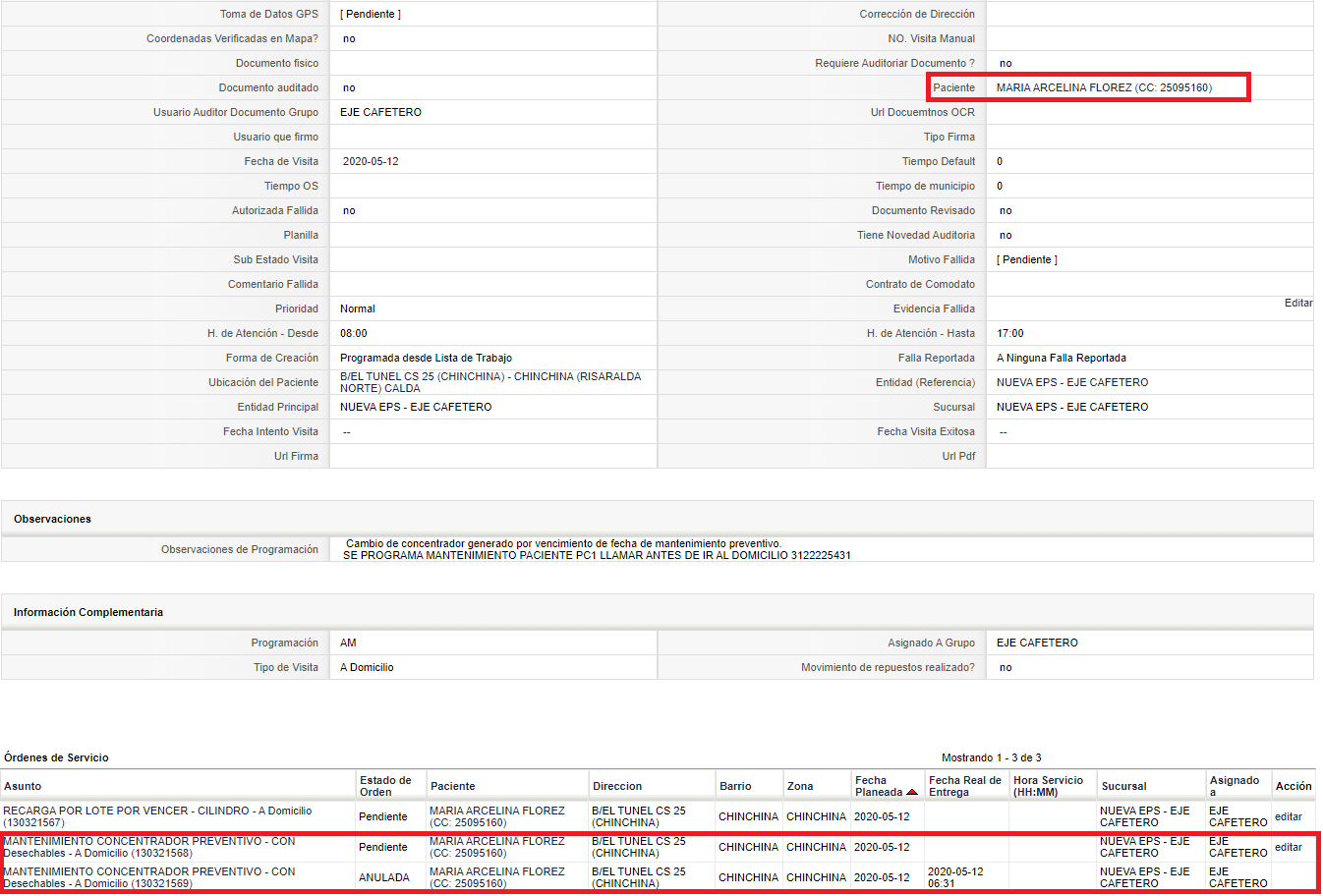
Task: Click Entidad (Referencia) value NUEVA EPS - EJE CAFETERO
Action: point(1072,382)
